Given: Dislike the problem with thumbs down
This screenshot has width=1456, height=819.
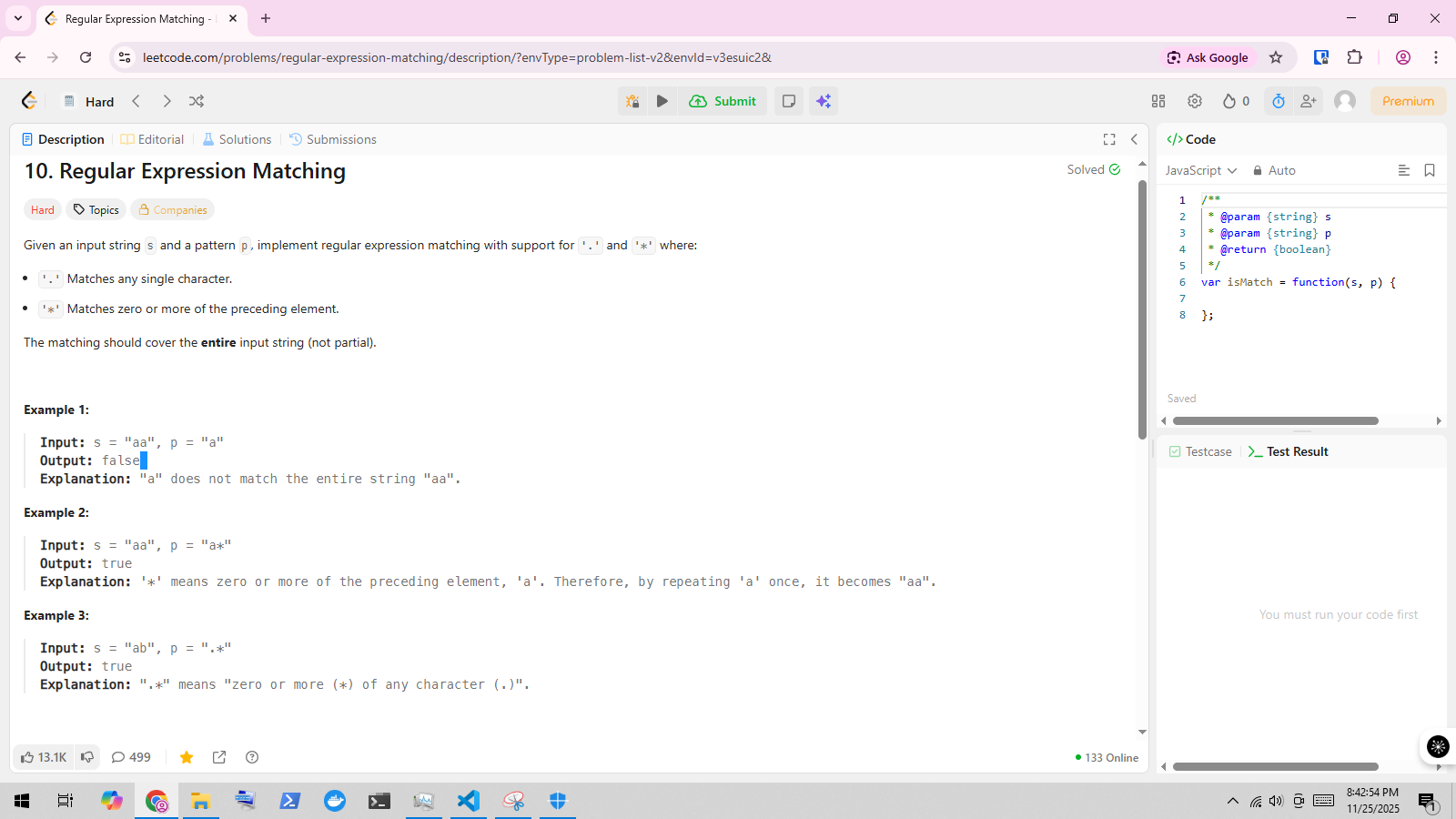Looking at the screenshot, I should tap(87, 757).
